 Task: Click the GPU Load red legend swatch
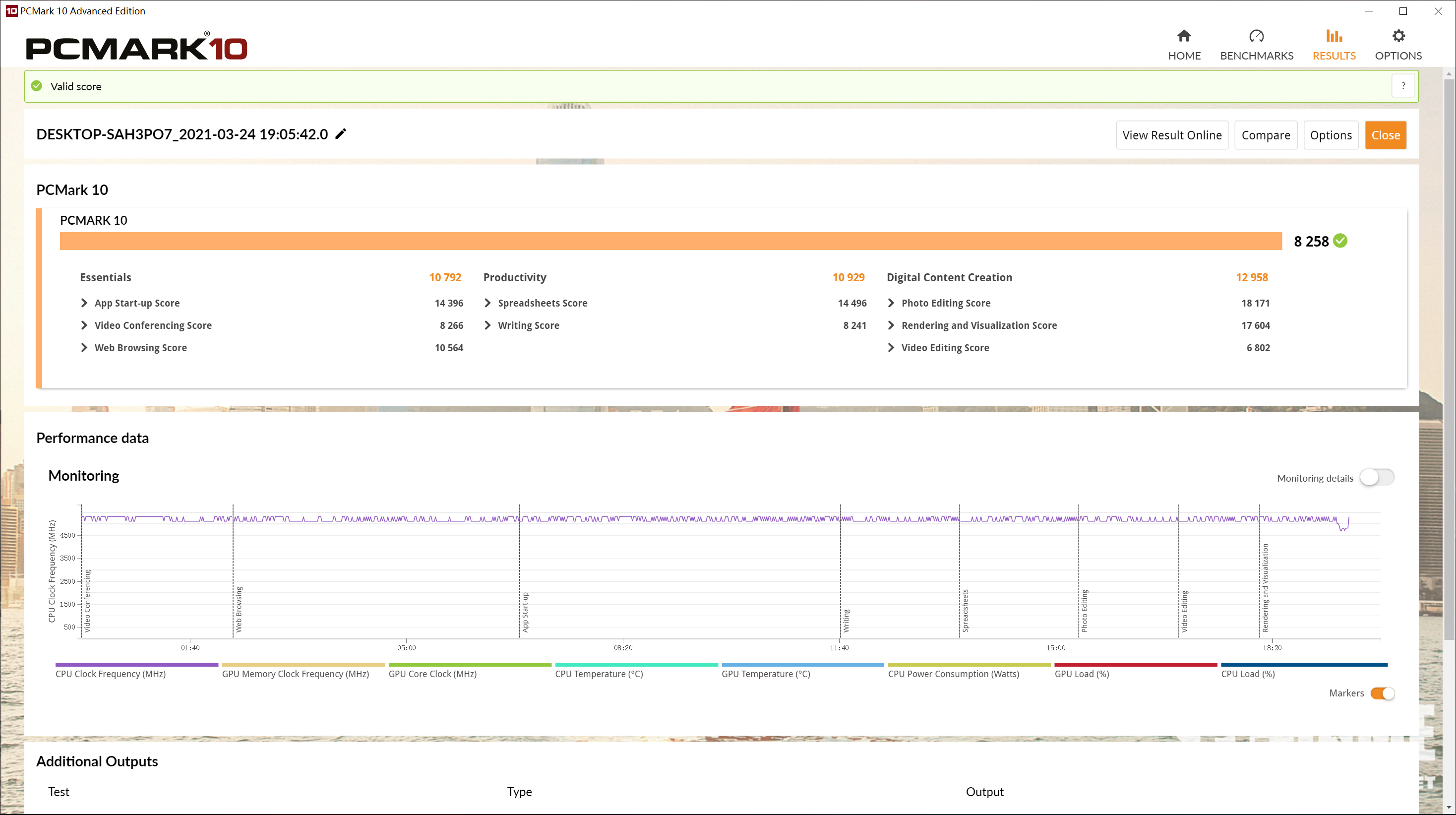1135,665
